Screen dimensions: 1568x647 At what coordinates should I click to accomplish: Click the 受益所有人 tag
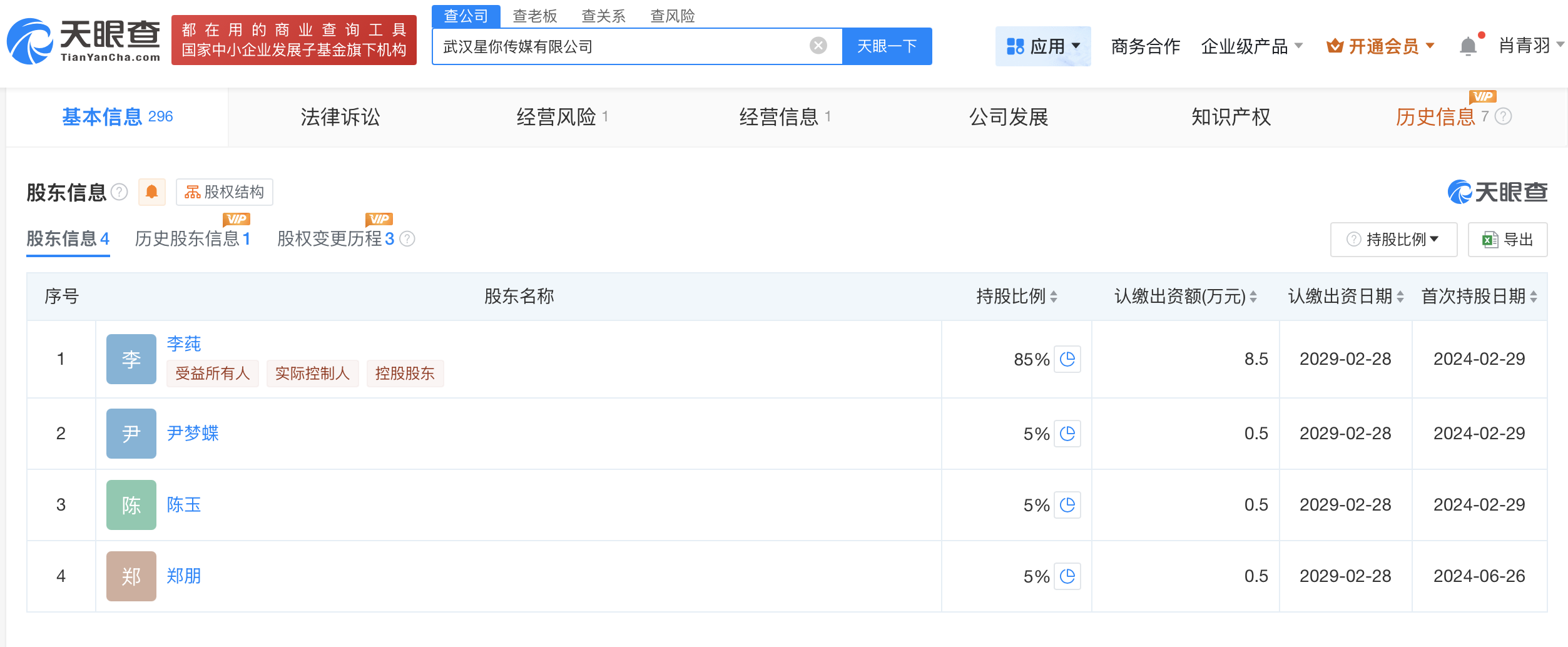(213, 374)
